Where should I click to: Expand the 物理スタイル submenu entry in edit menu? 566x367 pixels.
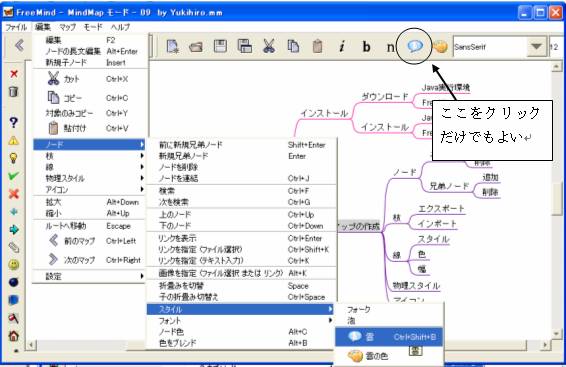tap(89, 178)
